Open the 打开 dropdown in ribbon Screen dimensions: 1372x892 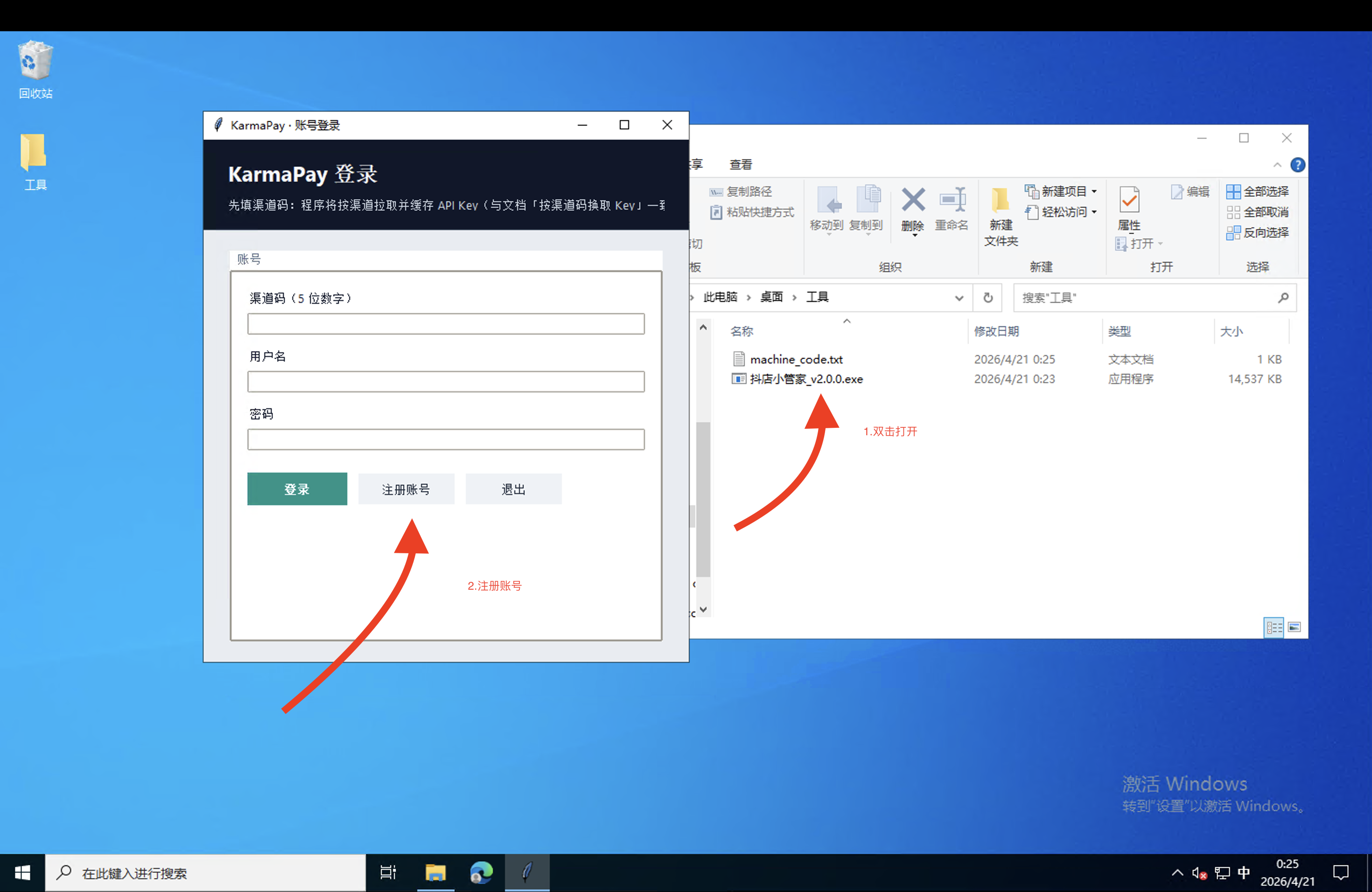pos(1160,244)
